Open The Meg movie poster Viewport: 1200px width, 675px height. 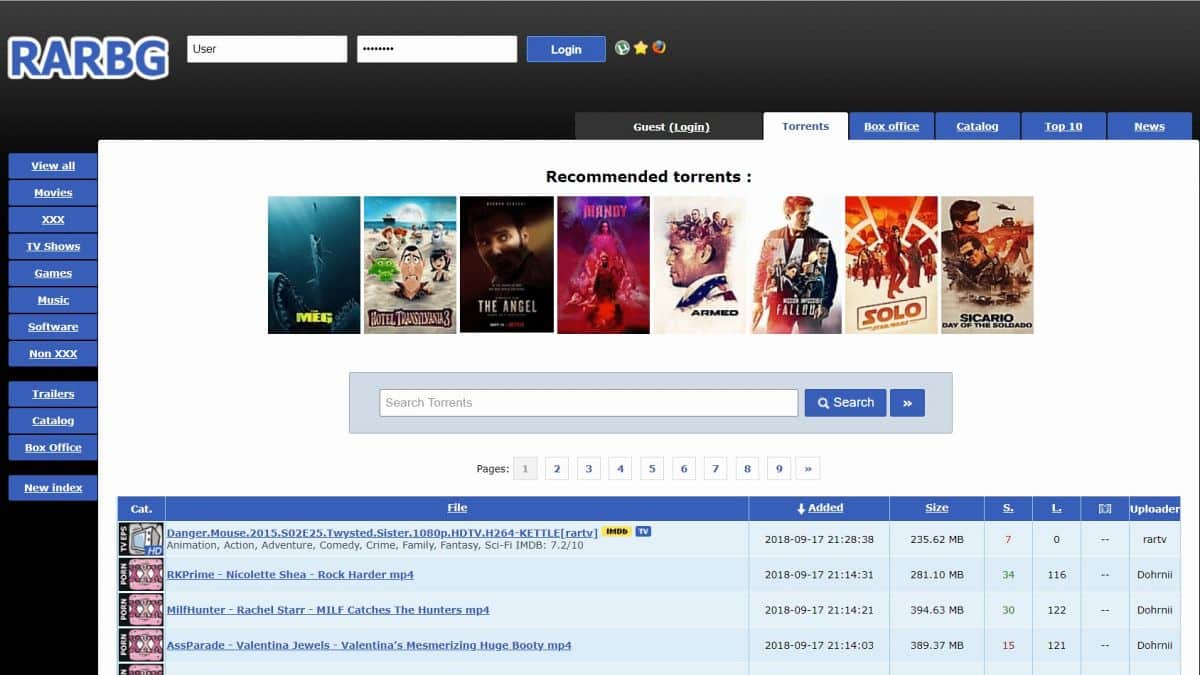coord(314,265)
